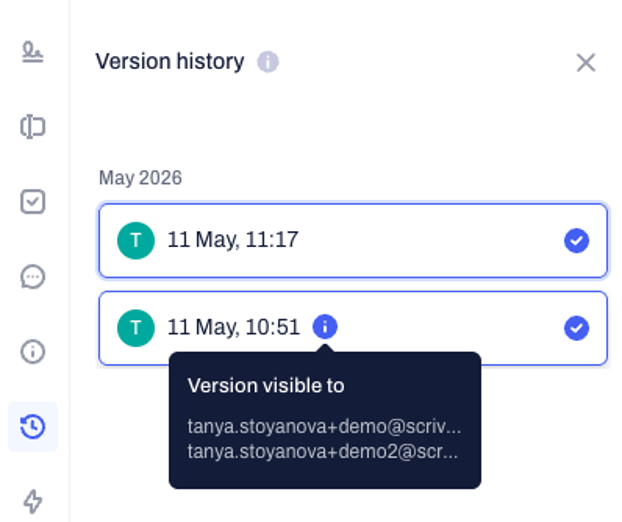
Task: Open the signature icon in sidebar
Action: point(33,52)
